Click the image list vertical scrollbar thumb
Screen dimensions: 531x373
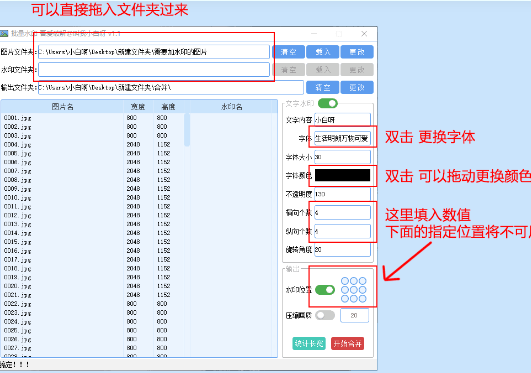point(187,130)
